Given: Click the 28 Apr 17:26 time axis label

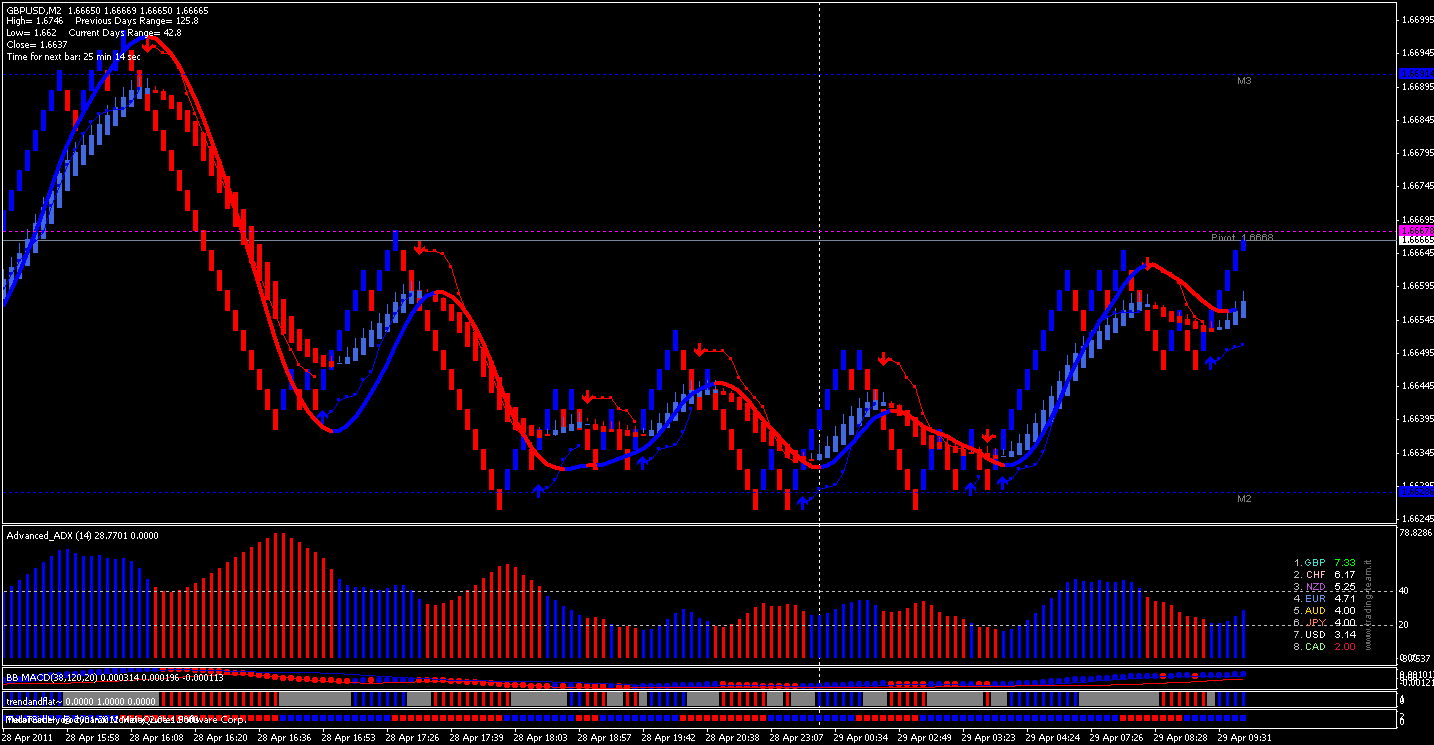Looking at the screenshot, I should coord(415,738).
